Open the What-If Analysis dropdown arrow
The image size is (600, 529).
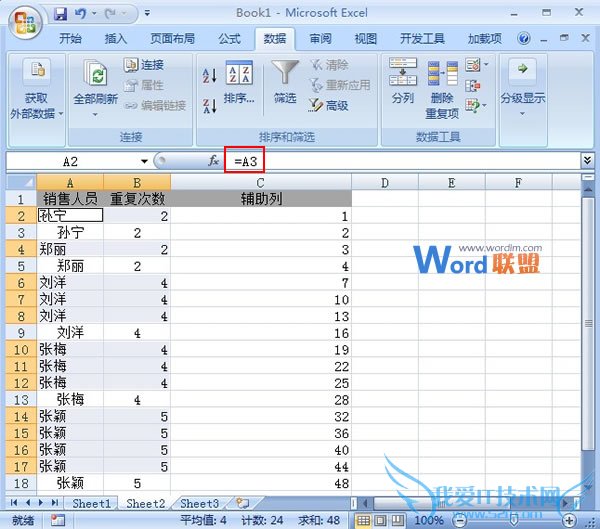[485, 105]
